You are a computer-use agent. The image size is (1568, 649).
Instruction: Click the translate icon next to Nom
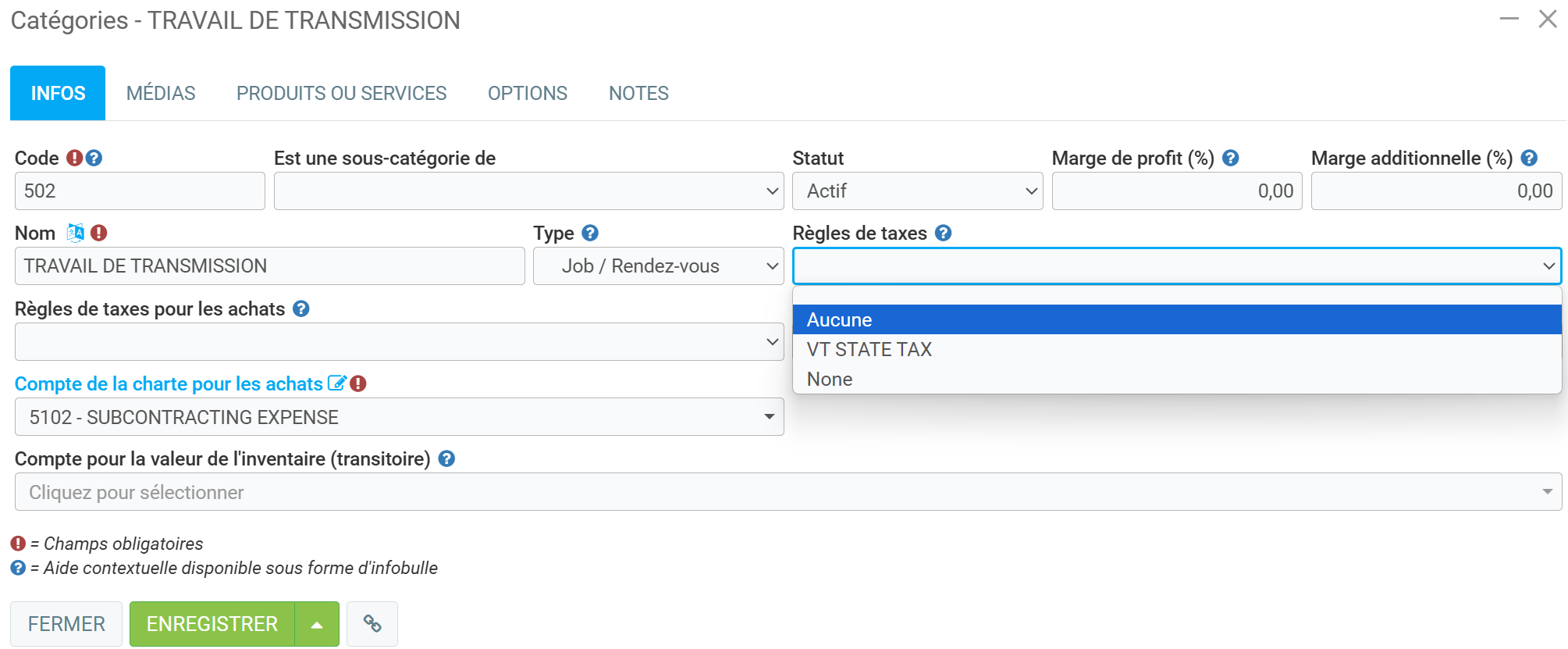point(76,233)
